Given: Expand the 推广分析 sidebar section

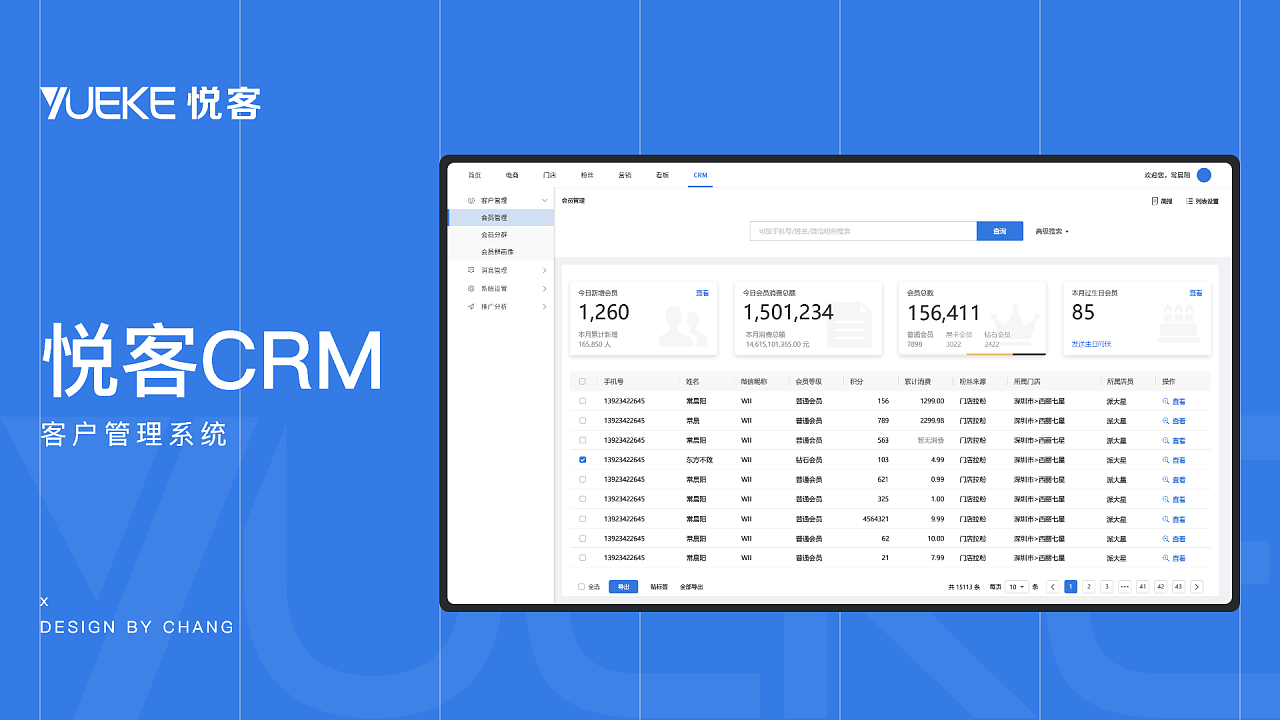Looking at the screenshot, I should pos(544,306).
